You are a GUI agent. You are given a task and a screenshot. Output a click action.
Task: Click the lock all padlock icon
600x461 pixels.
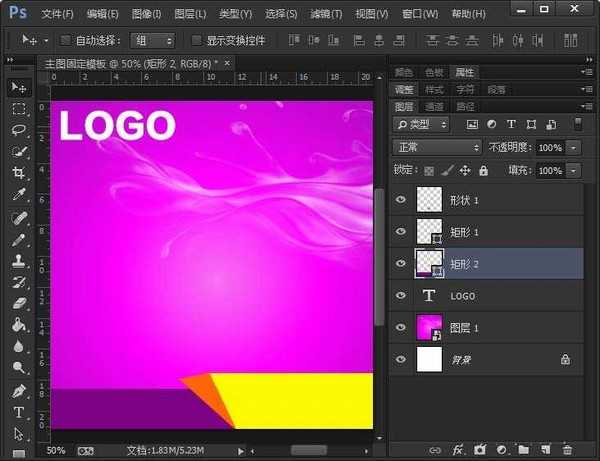coord(484,171)
